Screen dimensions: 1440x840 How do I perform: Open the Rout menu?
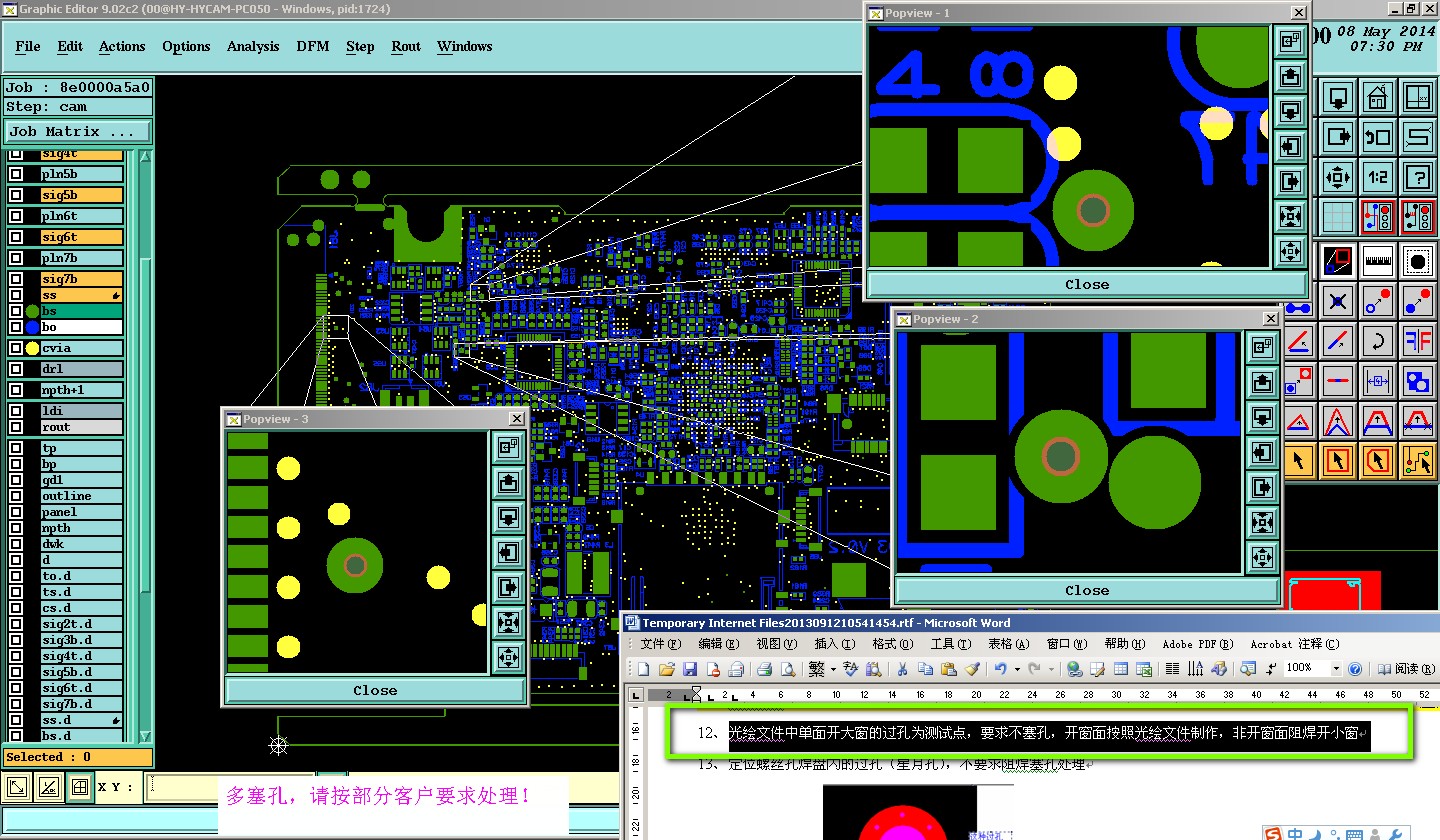click(x=406, y=46)
